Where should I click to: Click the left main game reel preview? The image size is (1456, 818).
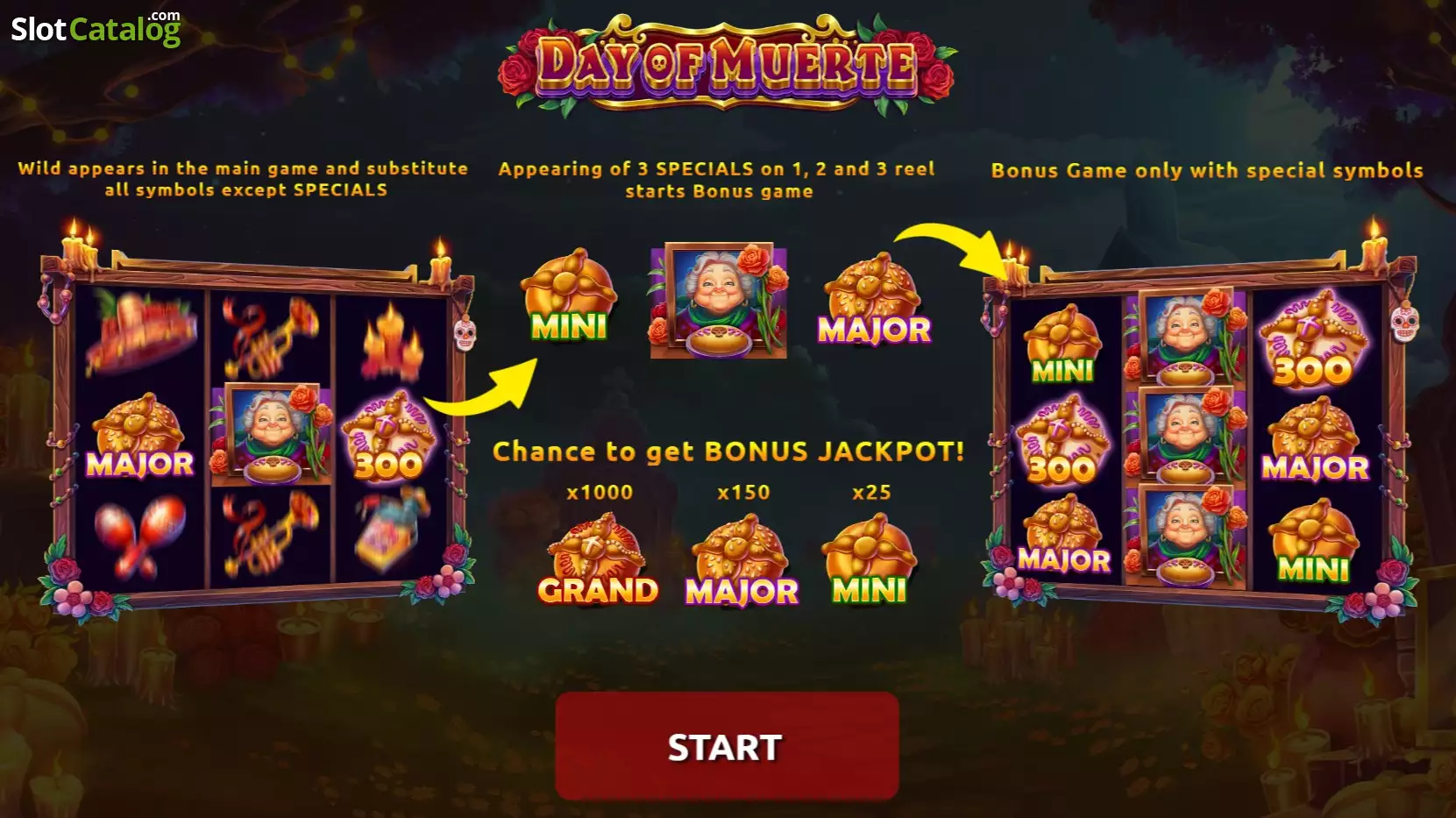(x=256, y=423)
